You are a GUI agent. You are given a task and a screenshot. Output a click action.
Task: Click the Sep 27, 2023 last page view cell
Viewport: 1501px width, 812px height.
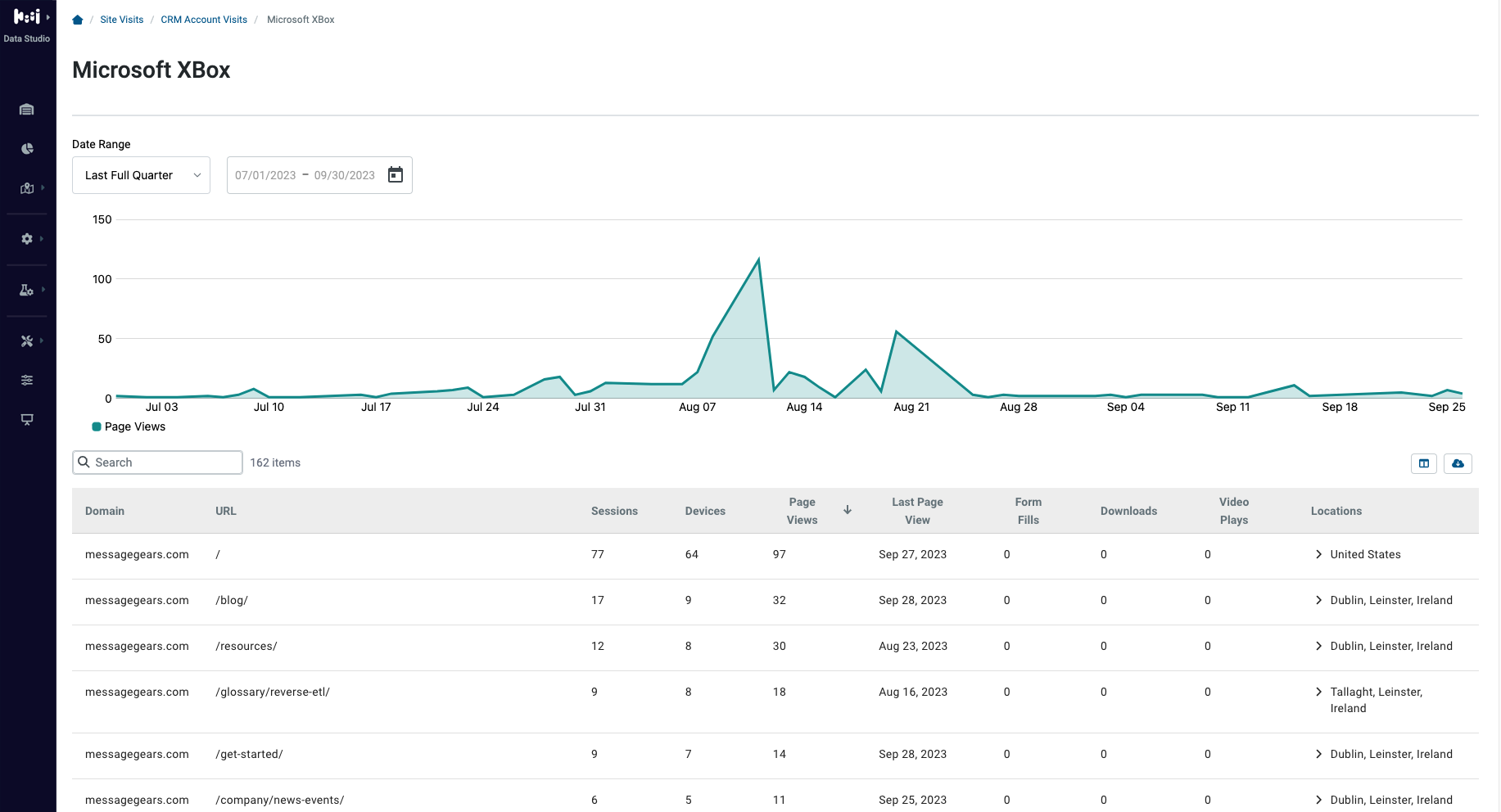pyautogui.click(x=912, y=554)
